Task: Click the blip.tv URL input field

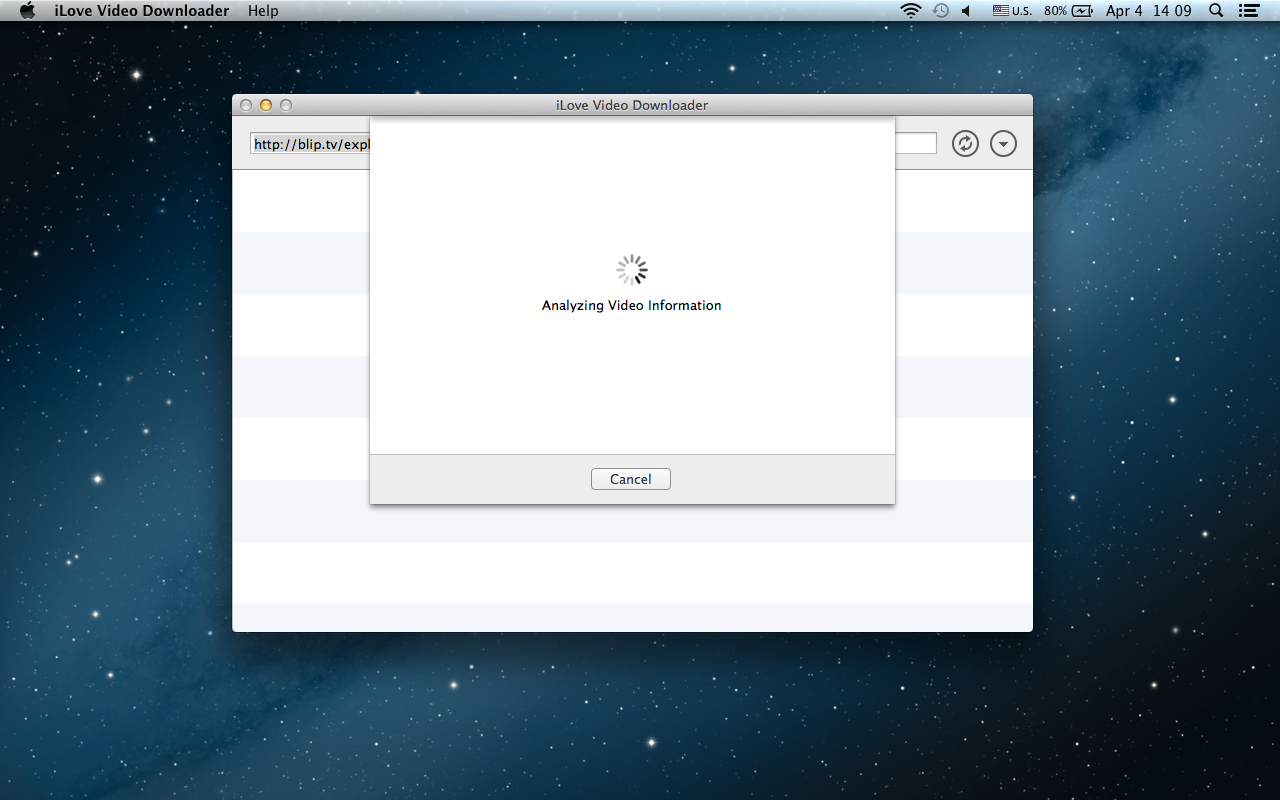Action: coord(593,144)
